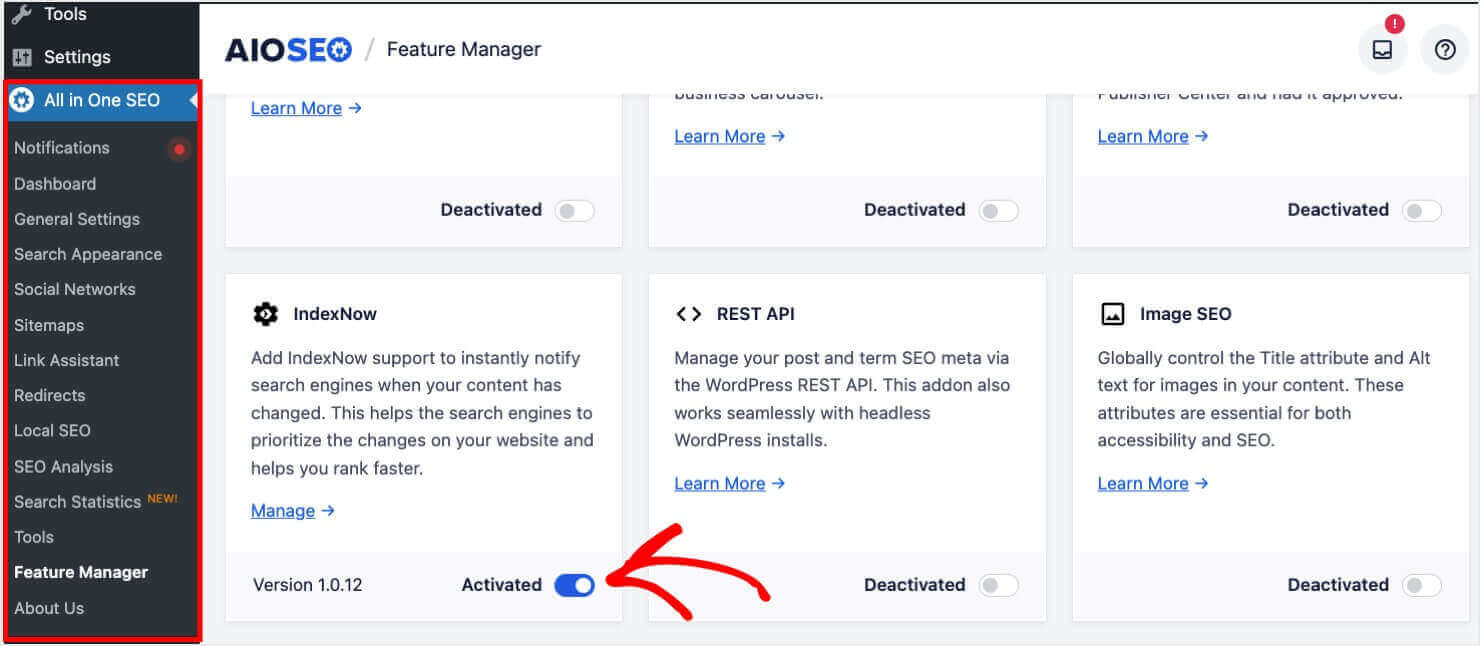Open the notifications inbox icon with red badge
The width and height of the screenshot is (1480, 646).
(1383, 48)
